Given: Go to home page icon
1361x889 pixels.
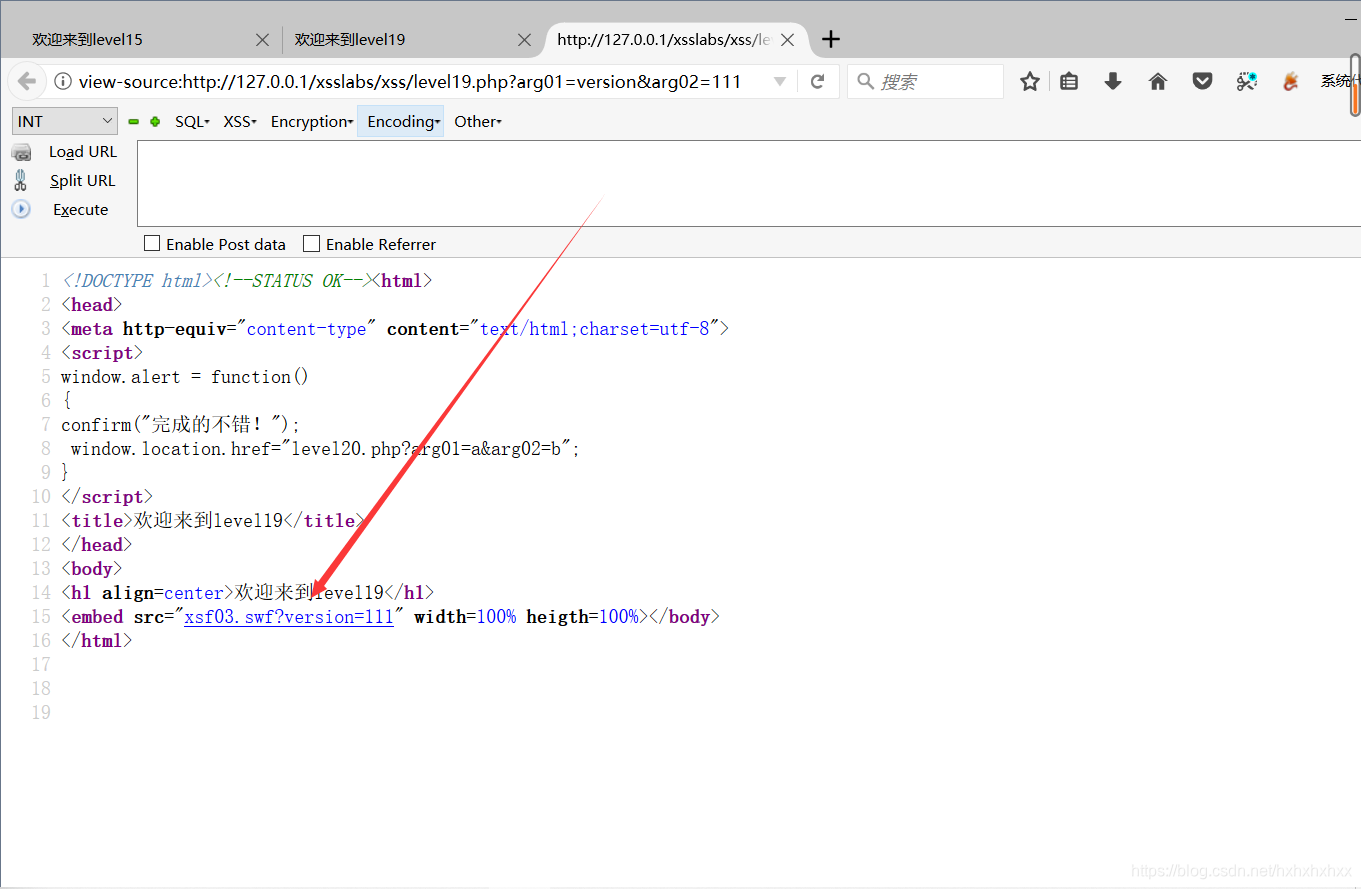Looking at the screenshot, I should pyautogui.click(x=1158, y=82).
